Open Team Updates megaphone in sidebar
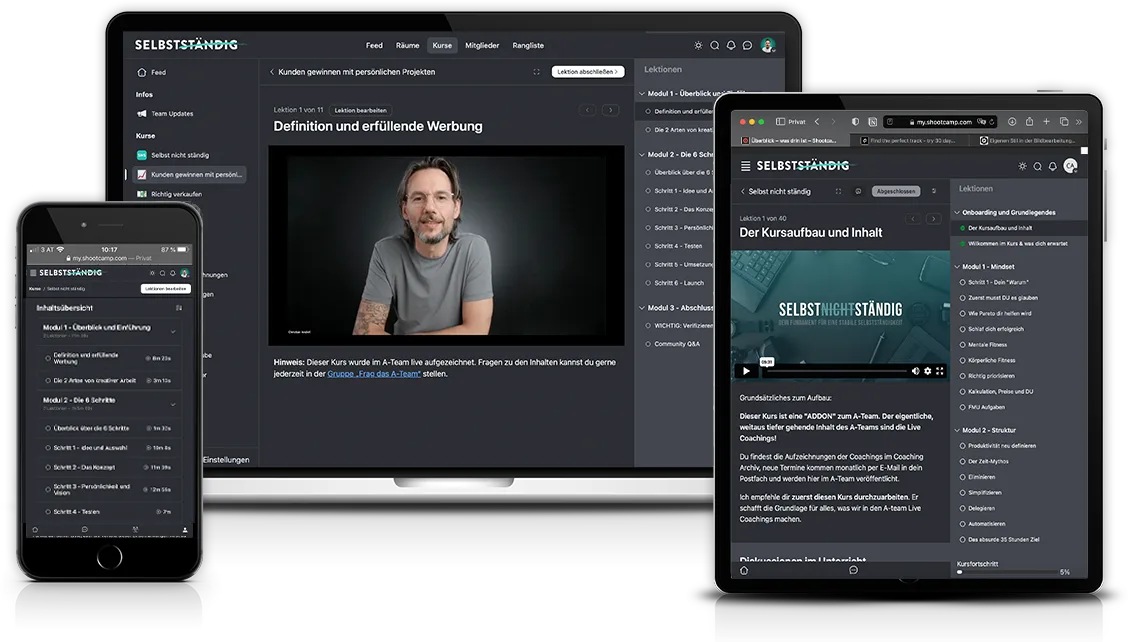The width and height of the screenshot is (1128, 642). [142, 114]
